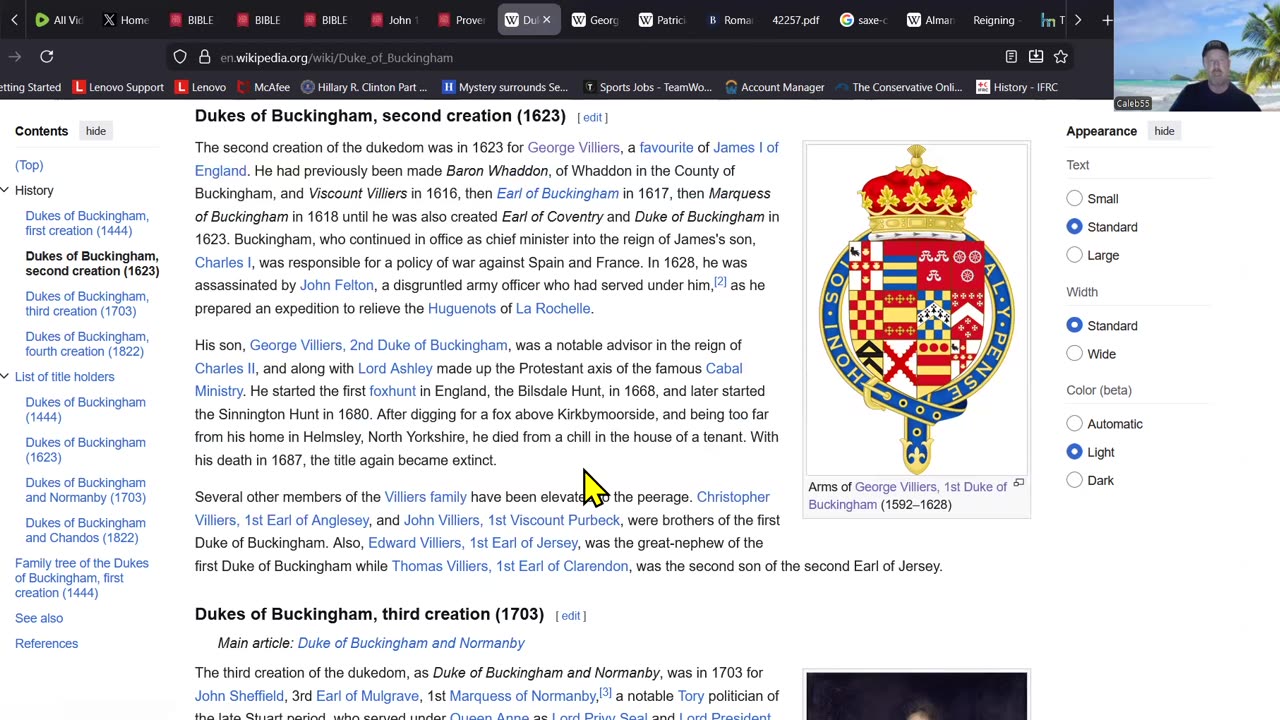
Task: Switch to the Prover tab
Action: [461, 20]
